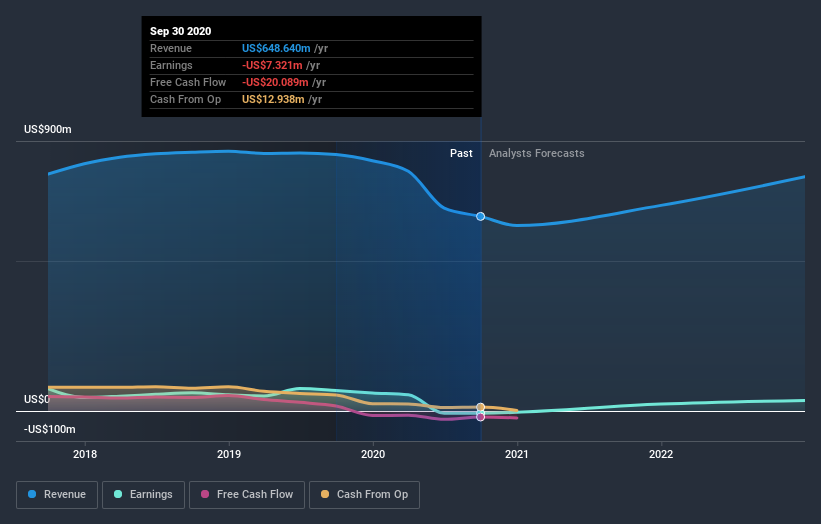Click the 2019 x-axis label
The height and width of the screenshot is (524, 821).
pos(229,454)
